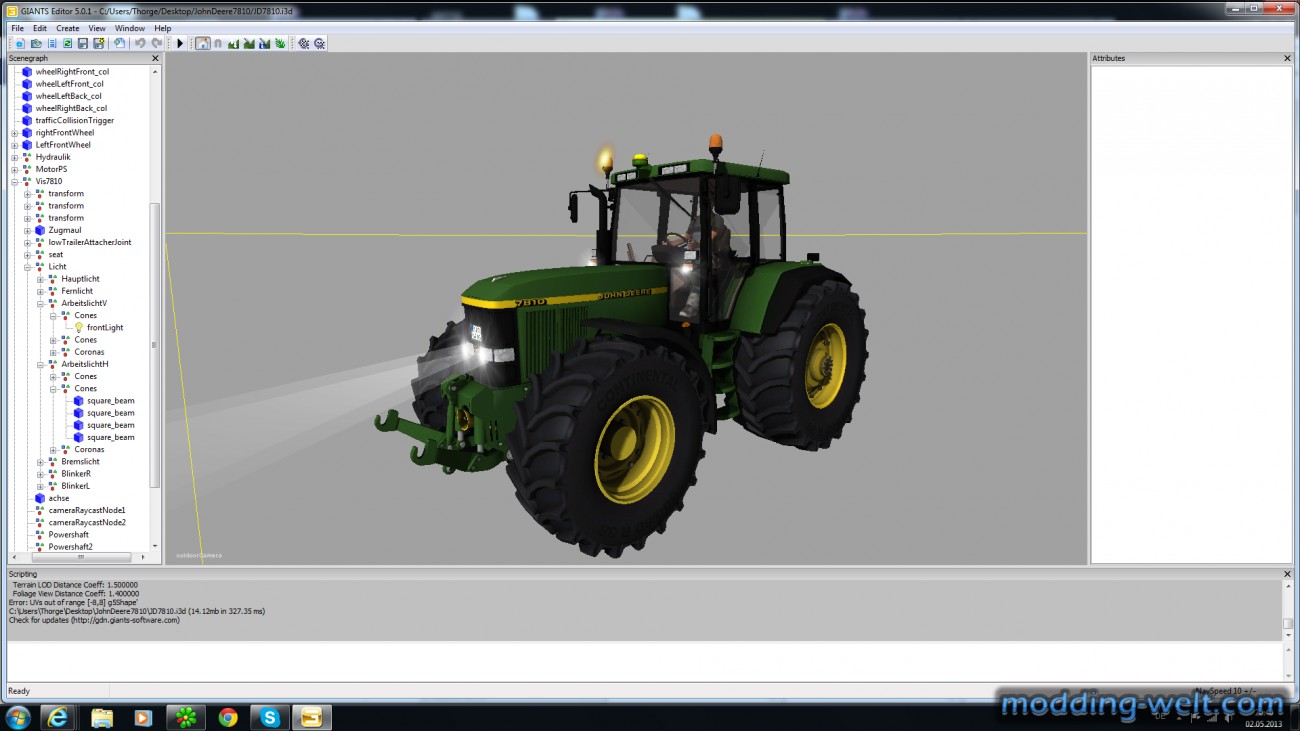Viewport: 1300px width, 731px height.
Task: Expand the BlinkerL node
Action: click(x=41, y=486)
